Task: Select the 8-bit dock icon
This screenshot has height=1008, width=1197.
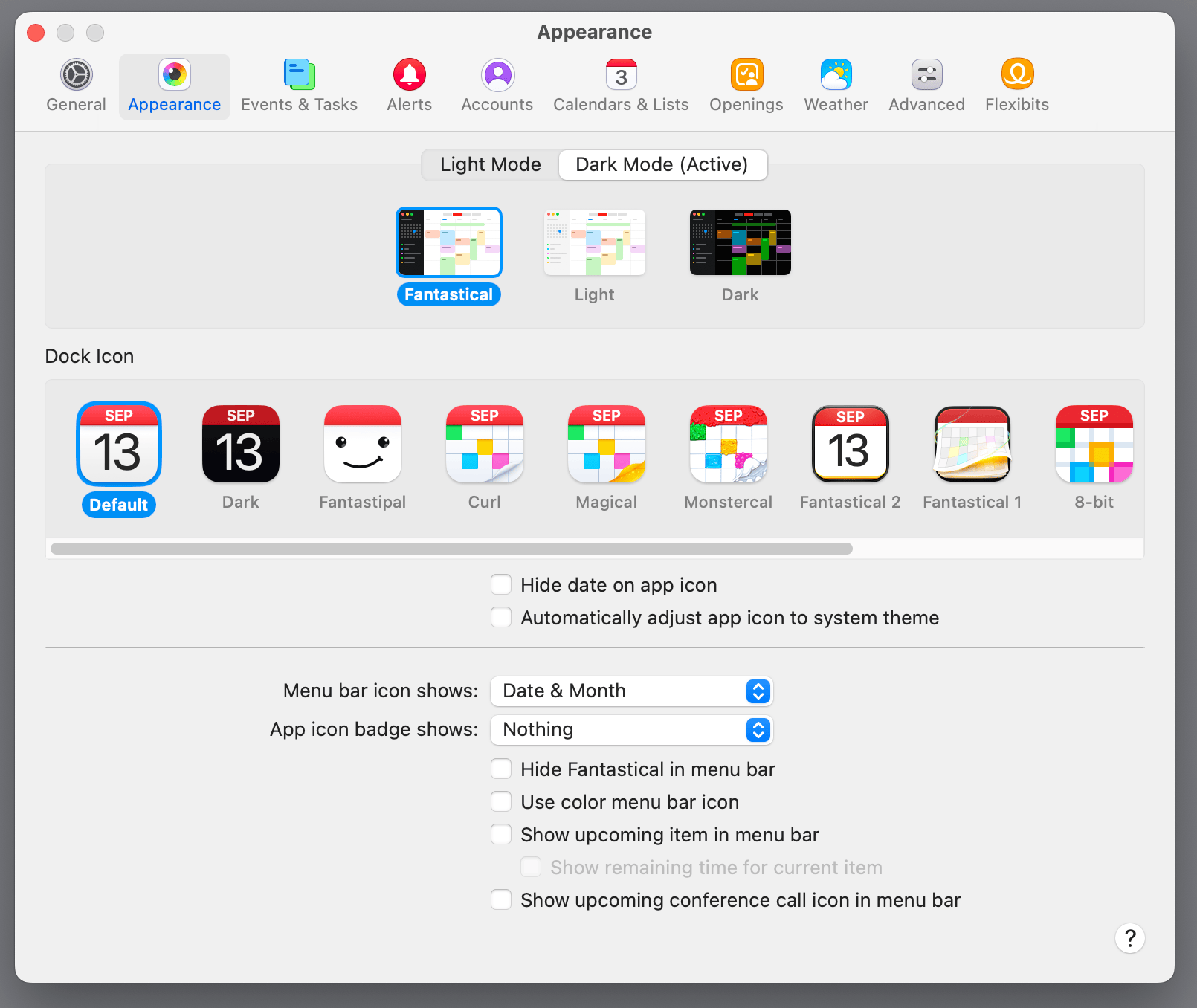Action: coord(1094,444)
